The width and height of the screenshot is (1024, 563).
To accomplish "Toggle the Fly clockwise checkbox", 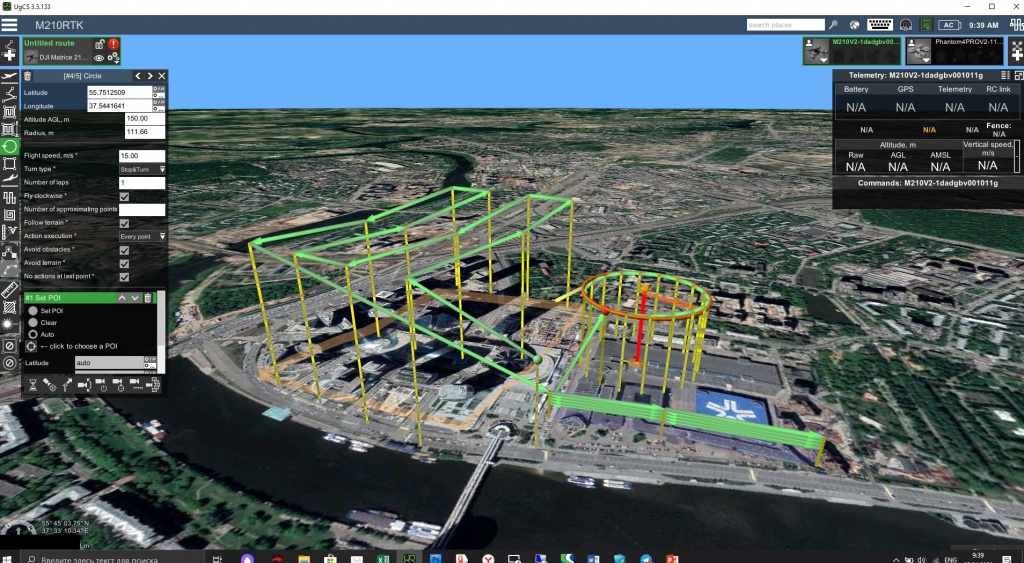I will pos(124,197).
